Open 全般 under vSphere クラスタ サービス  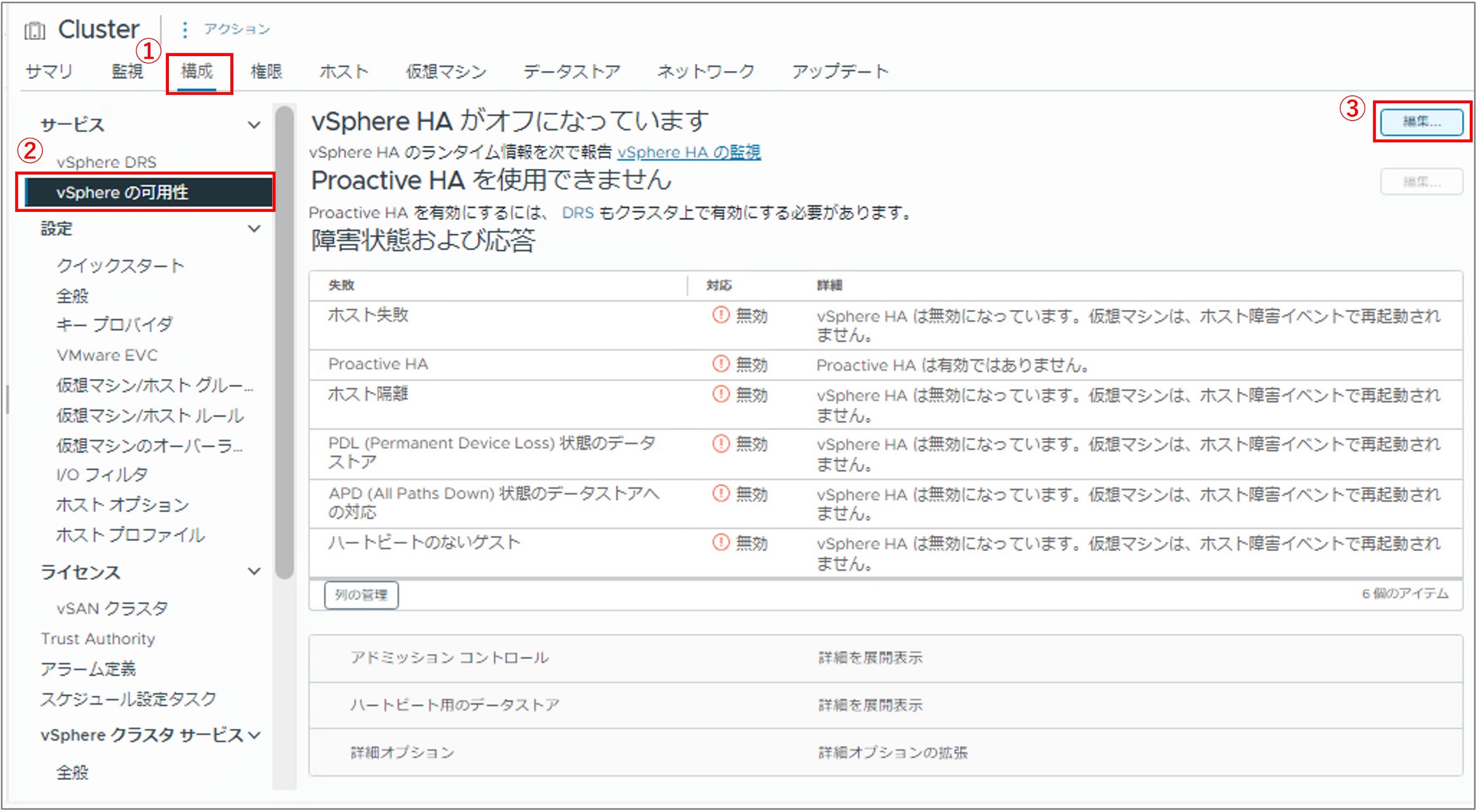click(x=72, y=773)
